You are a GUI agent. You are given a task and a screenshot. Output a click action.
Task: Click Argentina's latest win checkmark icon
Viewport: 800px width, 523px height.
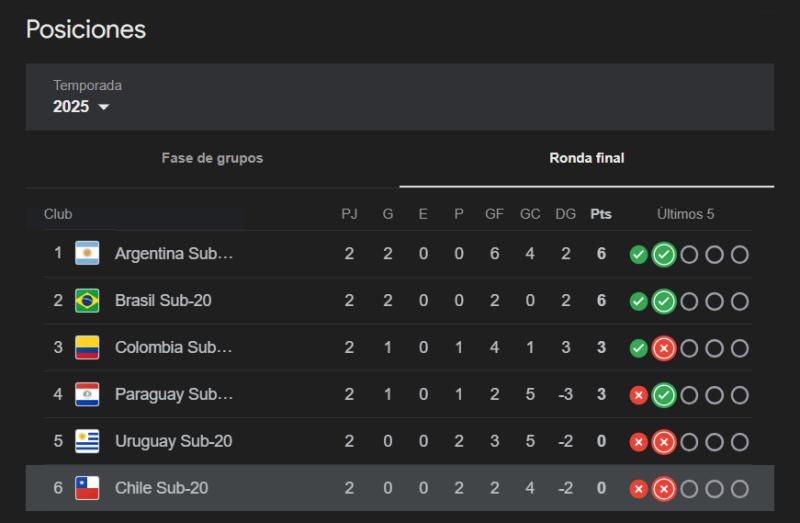point(663,255)
